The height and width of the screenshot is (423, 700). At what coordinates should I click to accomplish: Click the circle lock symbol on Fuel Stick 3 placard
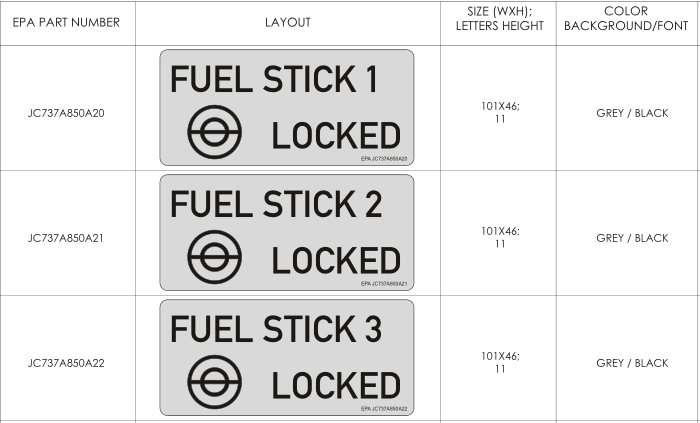pyautogui.click(x=209, y=384)
